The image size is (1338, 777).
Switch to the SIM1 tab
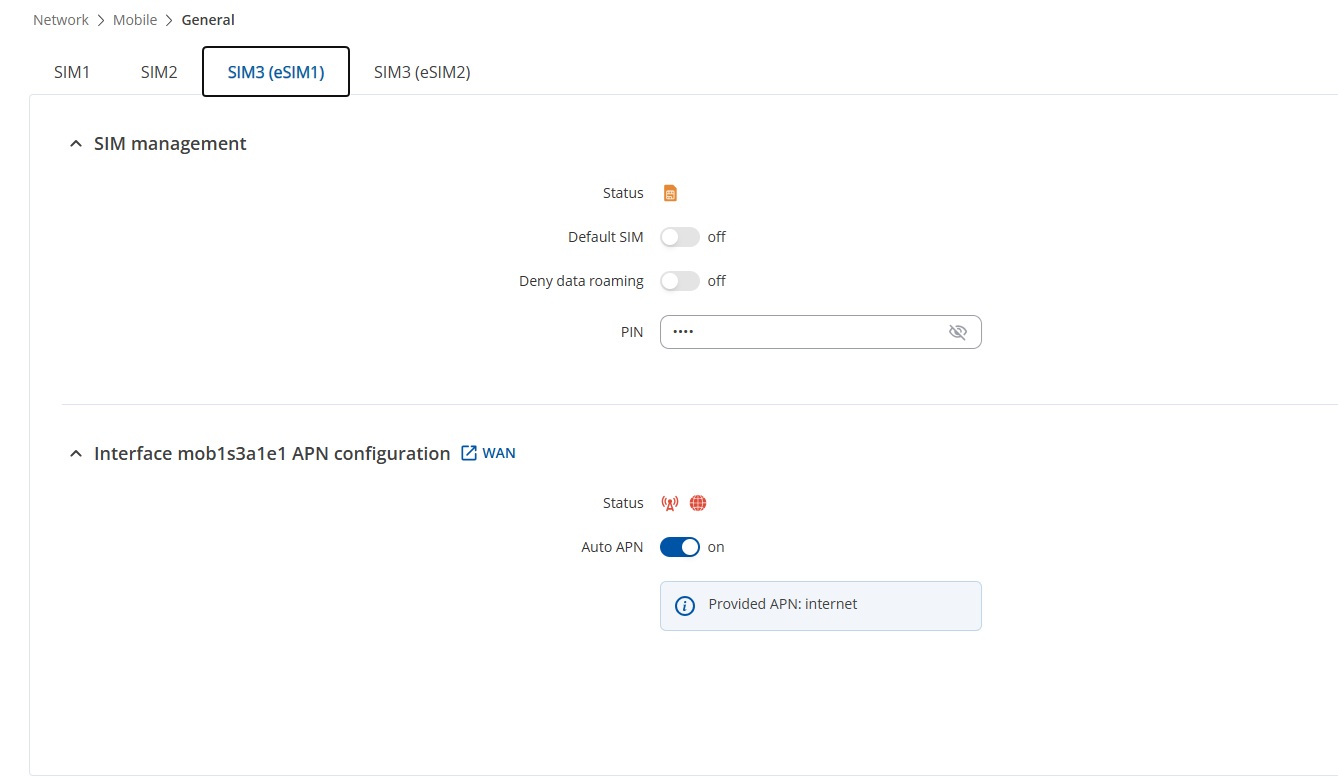pyautogui.click(x=72, y=72)
